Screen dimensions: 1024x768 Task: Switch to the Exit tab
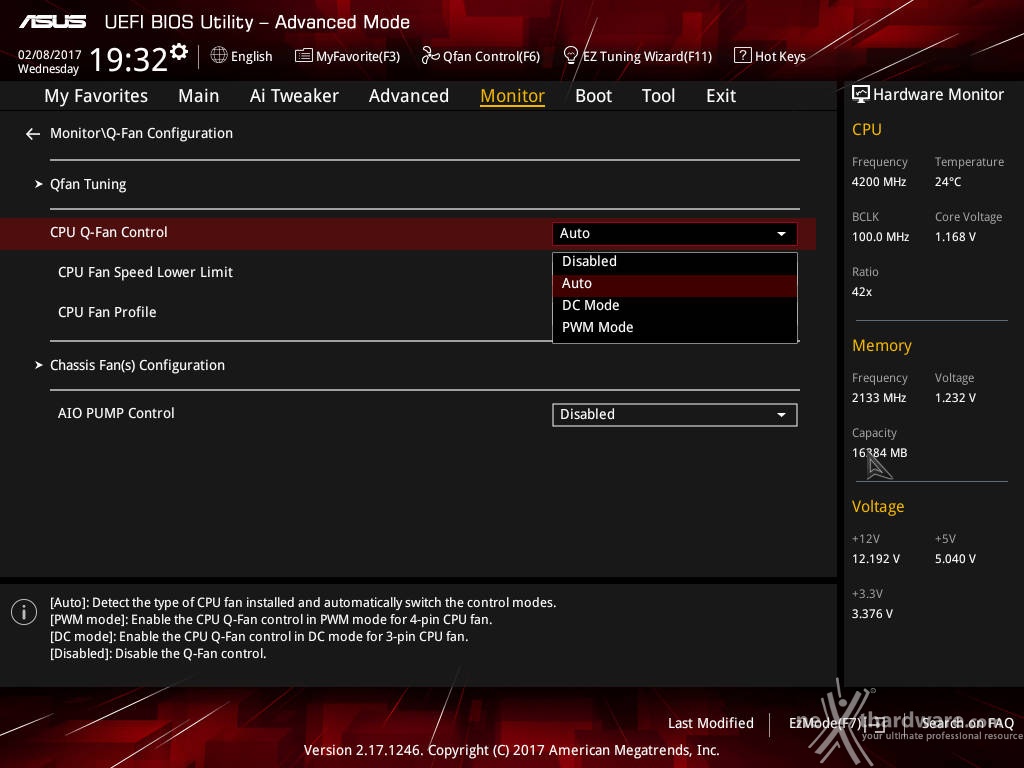(721, 96)
